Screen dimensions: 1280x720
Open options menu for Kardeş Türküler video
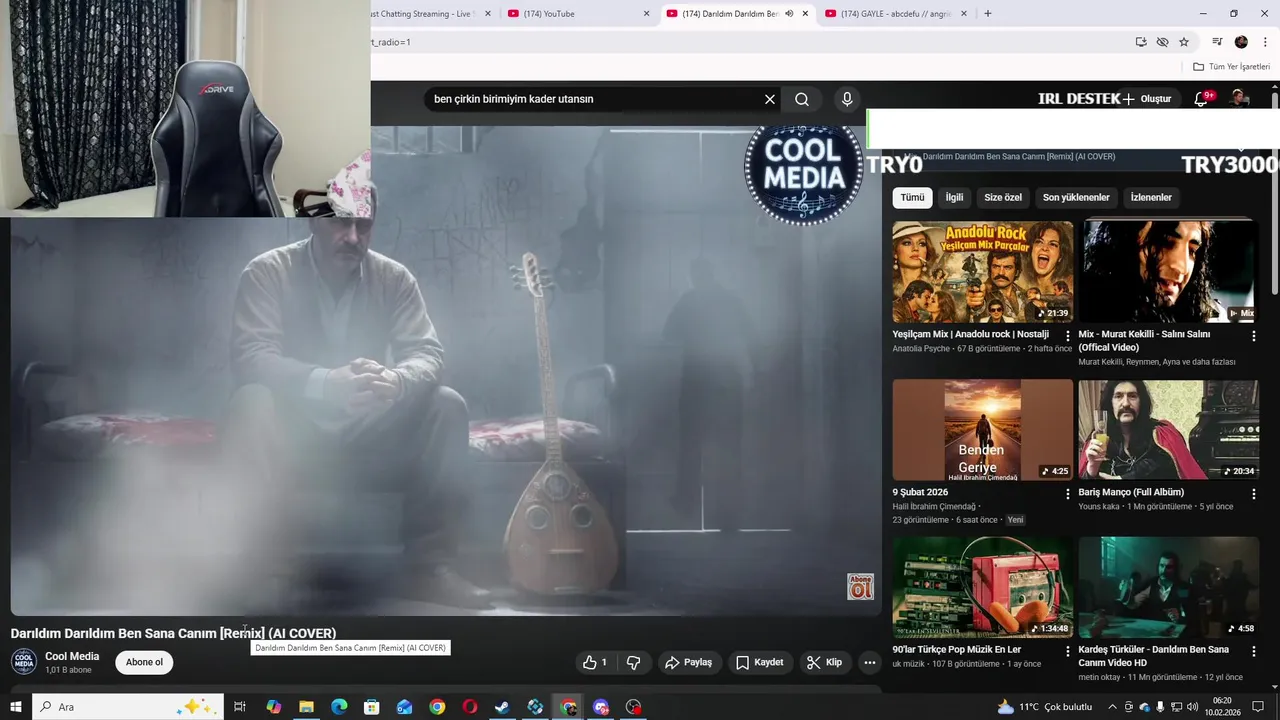tap(1253, 652)
